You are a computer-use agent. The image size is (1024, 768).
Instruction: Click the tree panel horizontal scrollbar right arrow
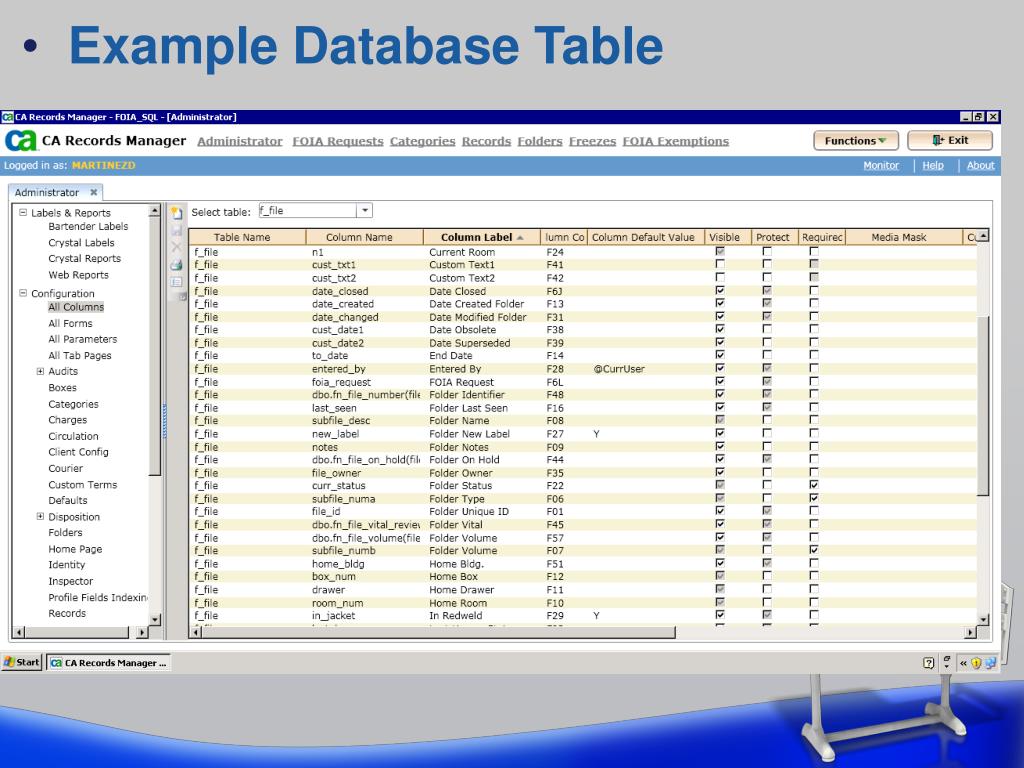[142, 632]
